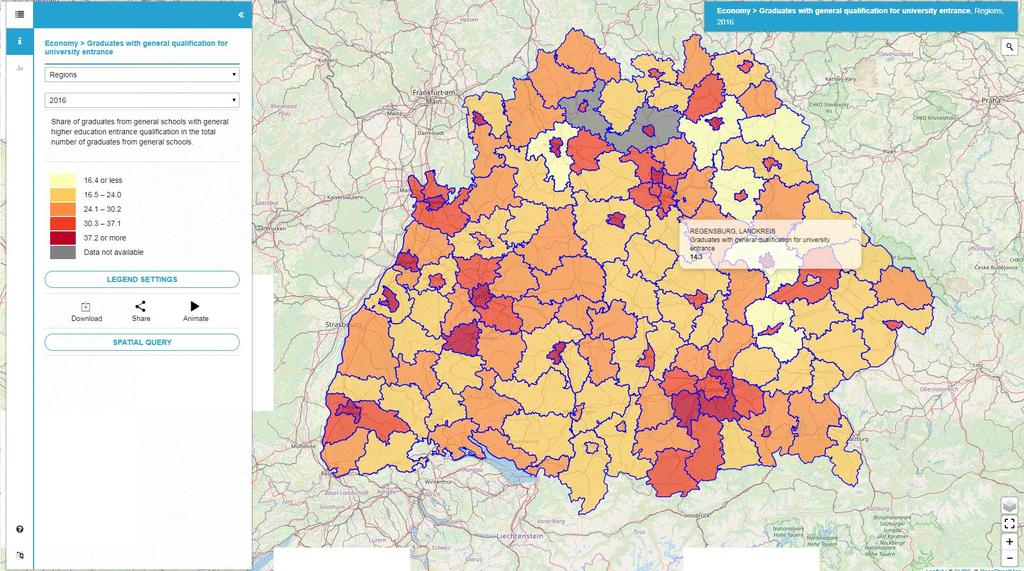Click the '37.2 or more' legend label
The image size is (1024, 571).
tap(104, 238)
